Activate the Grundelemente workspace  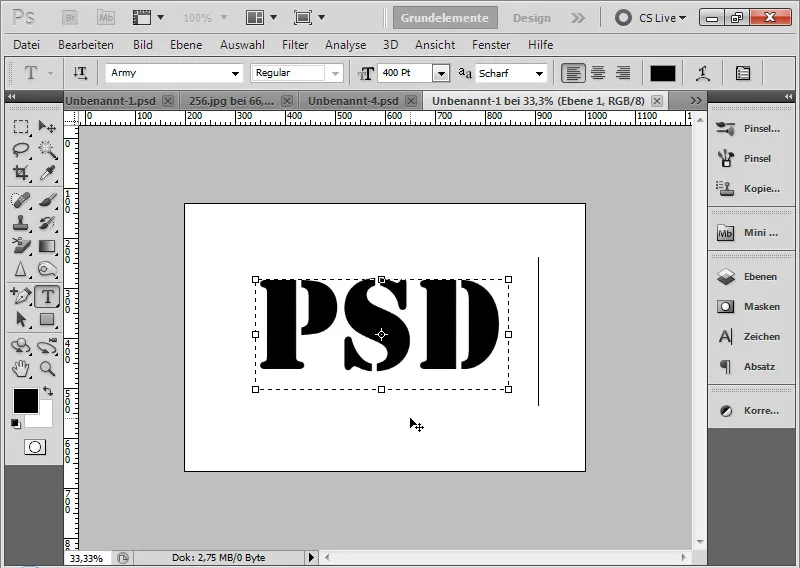[445, 18]
